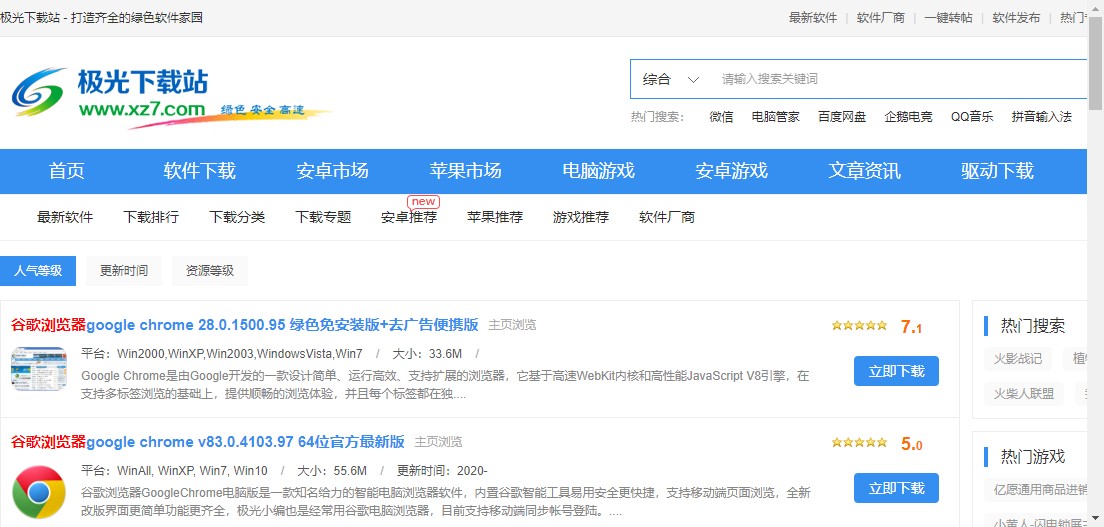
Task: Click the 热门搜索 sidebar heading
Action: (1033, 326)
